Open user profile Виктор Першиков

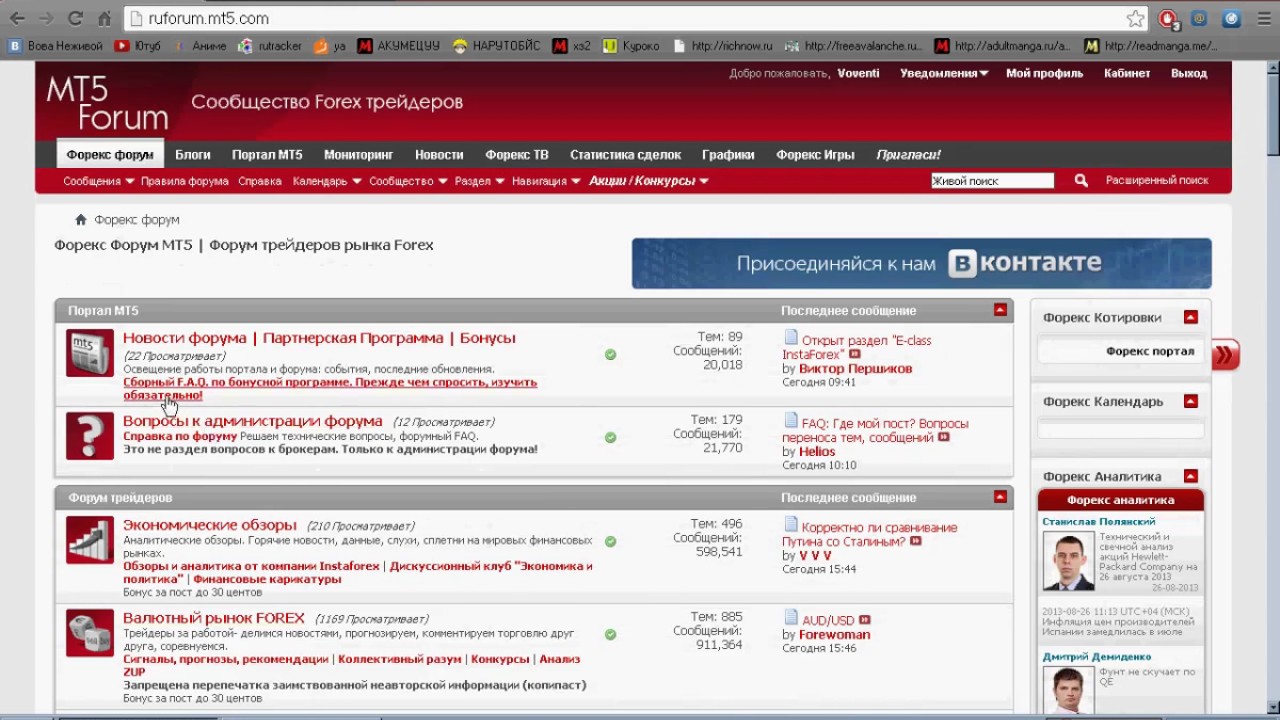[855, 368]
